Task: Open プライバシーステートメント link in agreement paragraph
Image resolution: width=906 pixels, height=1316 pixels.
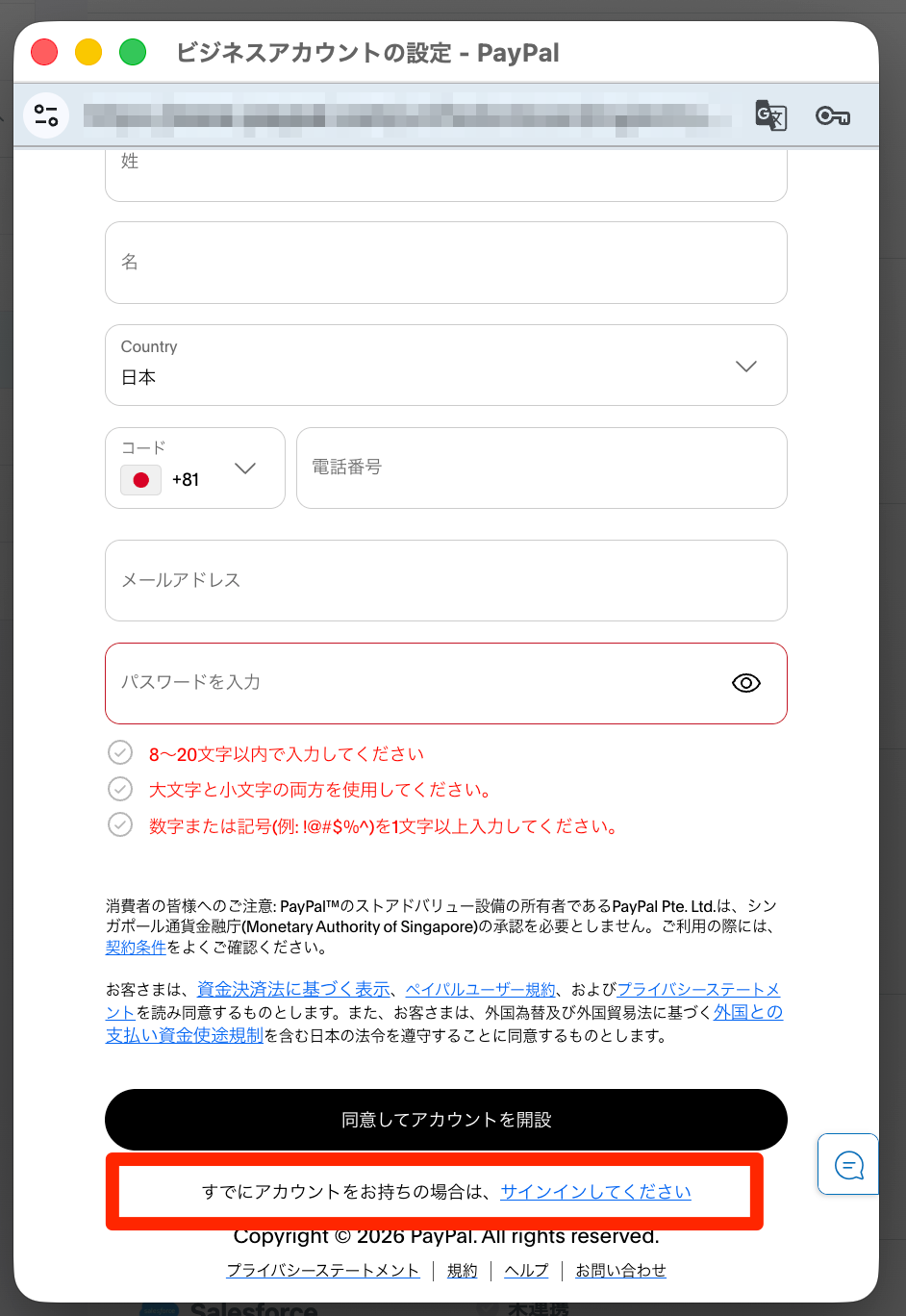Action: pyautogui.click(x=698, y=989)
